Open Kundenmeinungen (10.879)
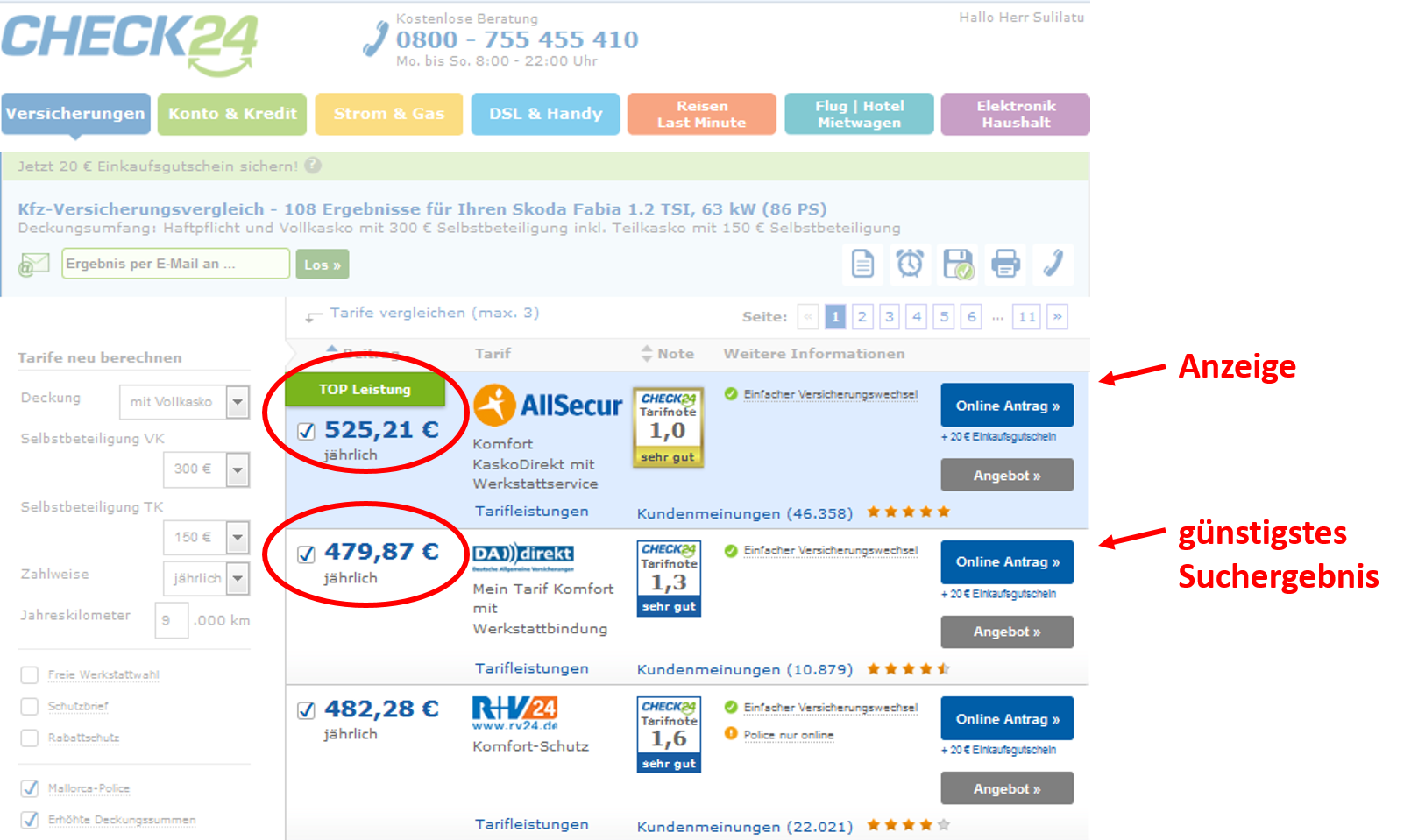Image resolution: width=1404 pixels, height=840 pixels. [x=745, y=669]
